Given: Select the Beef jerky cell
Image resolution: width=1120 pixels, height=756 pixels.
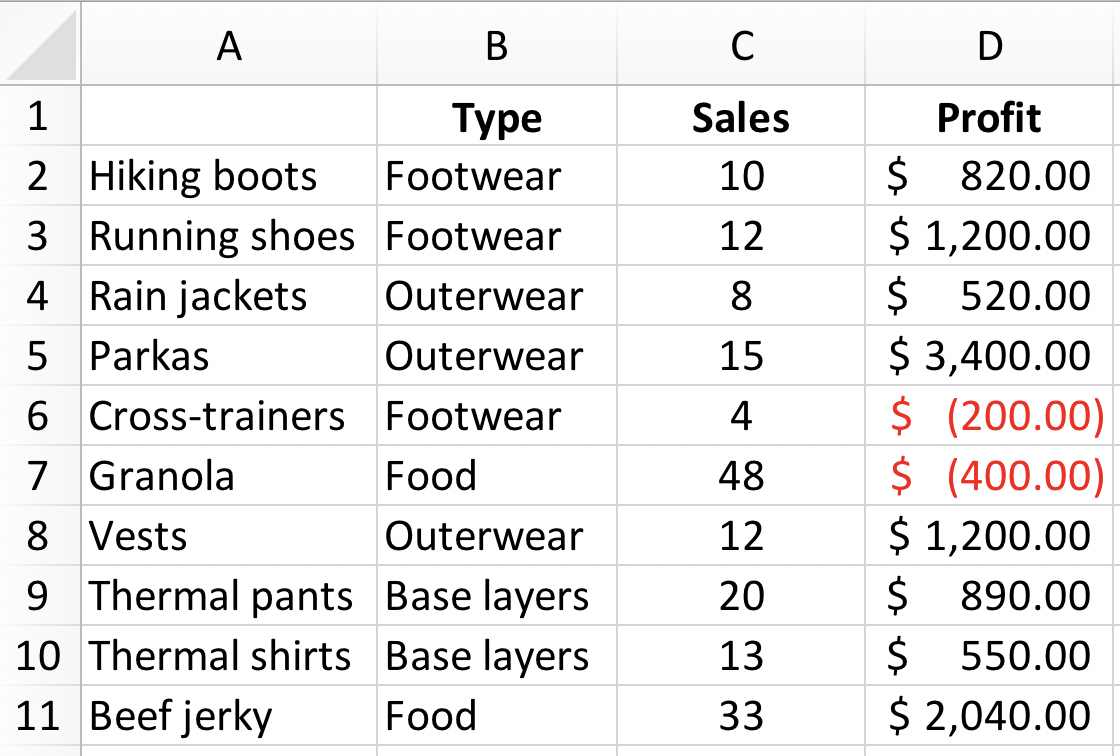Looking at the screenshot, I should 229,716.
